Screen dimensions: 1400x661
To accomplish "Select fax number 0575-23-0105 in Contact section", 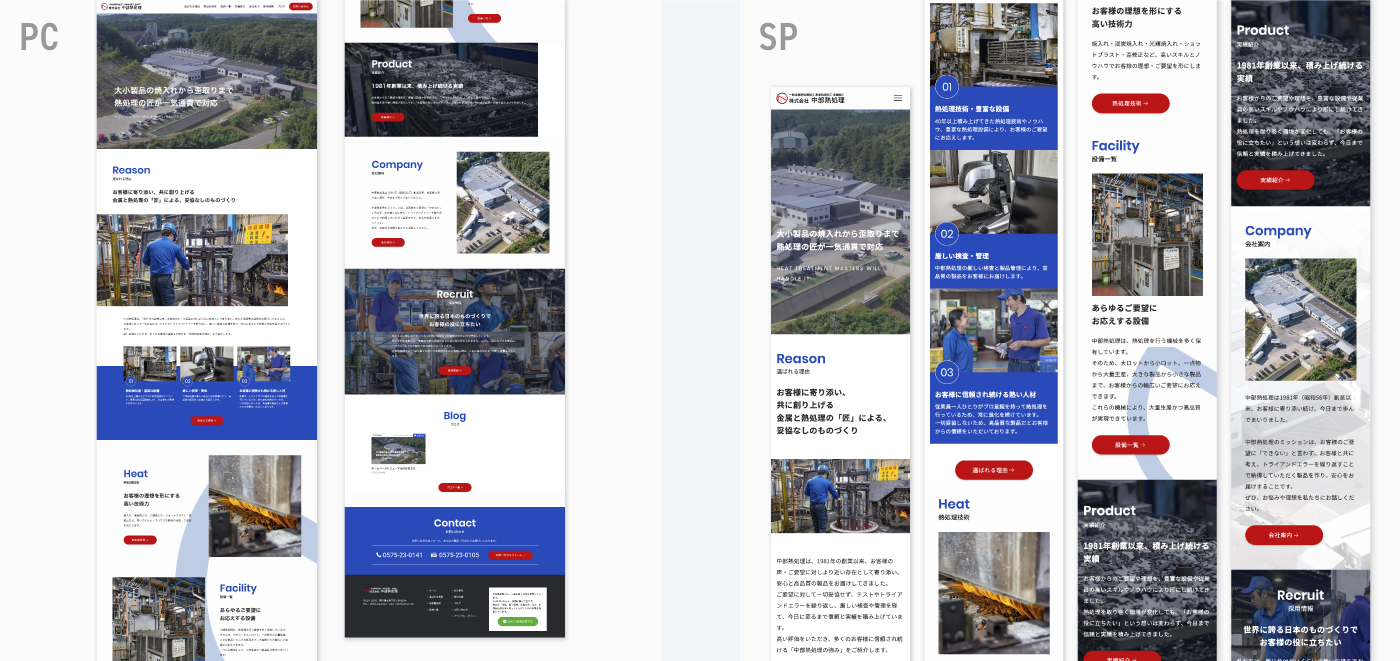I will (x=460, y=555).
